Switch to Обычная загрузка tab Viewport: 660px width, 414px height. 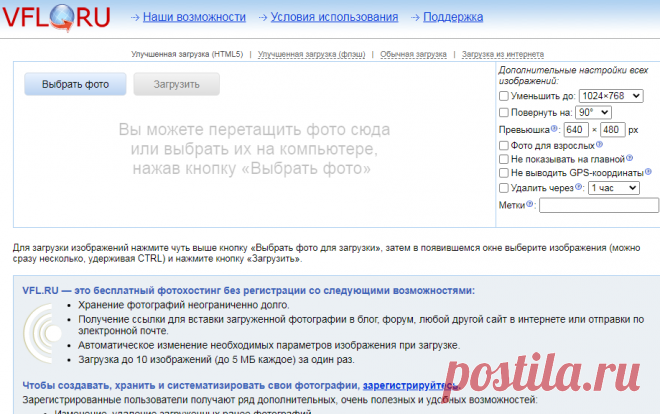413,54
